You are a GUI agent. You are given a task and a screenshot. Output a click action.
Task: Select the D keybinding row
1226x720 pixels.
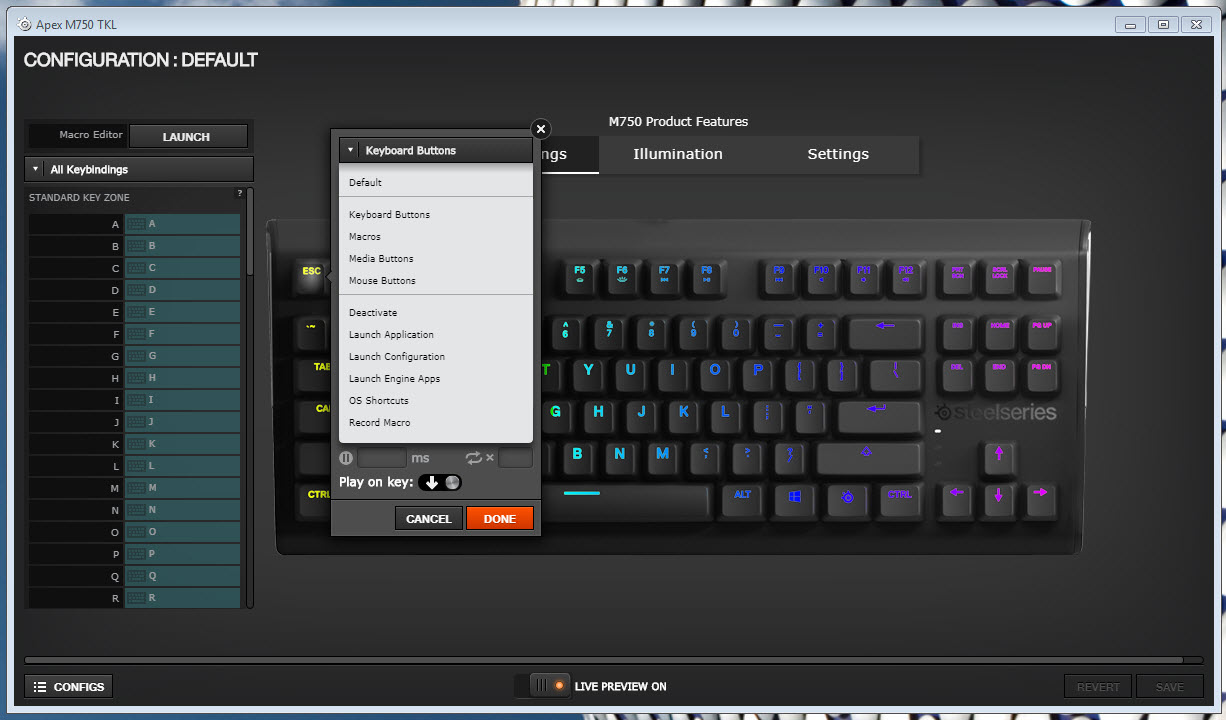pyautogui.click(x=133, y=290)
